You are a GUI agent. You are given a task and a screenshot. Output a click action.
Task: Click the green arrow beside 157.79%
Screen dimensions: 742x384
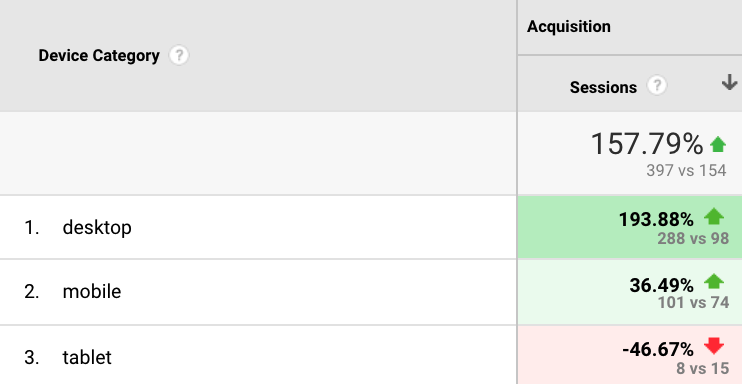718,144
